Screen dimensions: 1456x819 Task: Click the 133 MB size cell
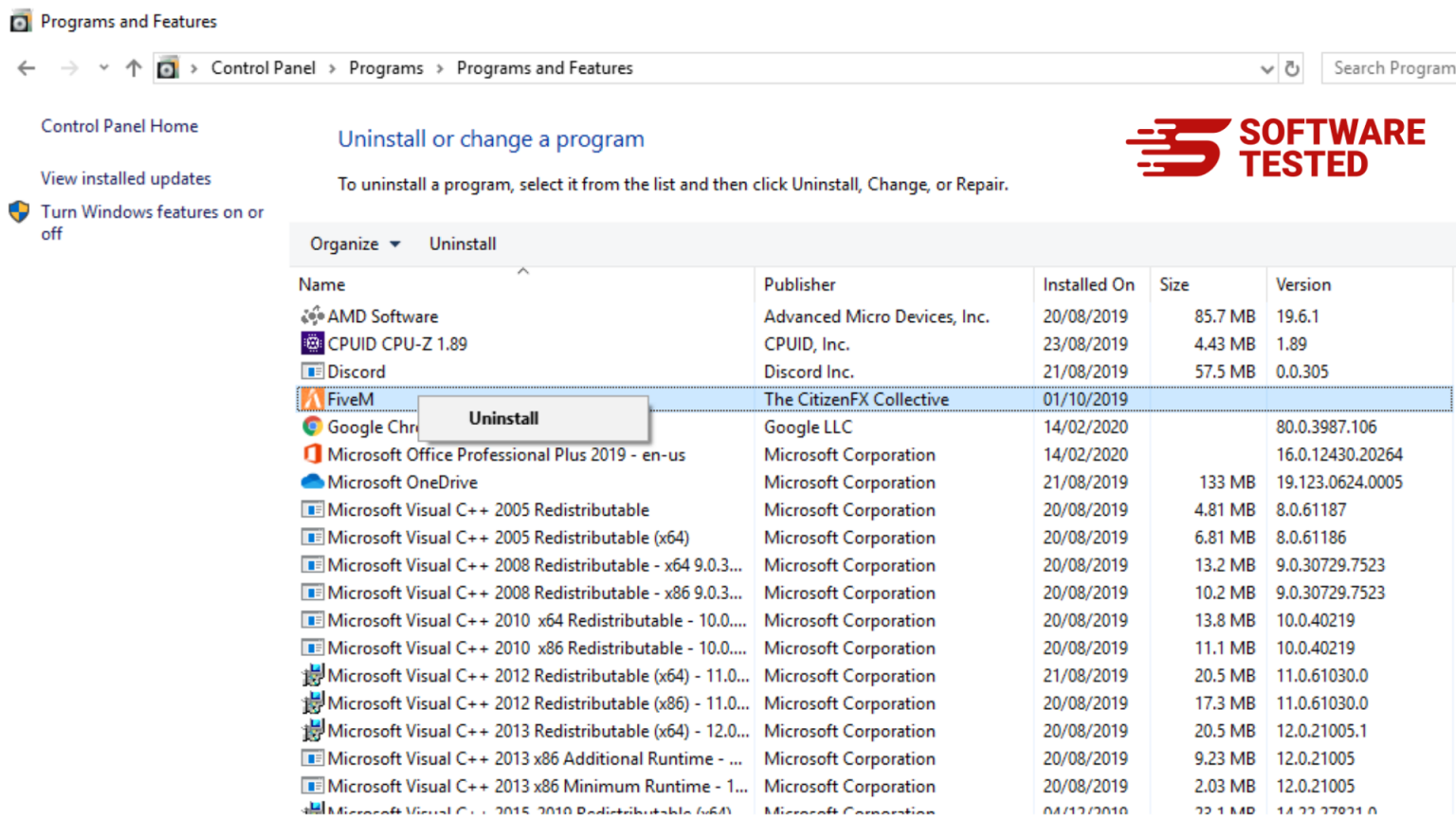coord(1227,482)
